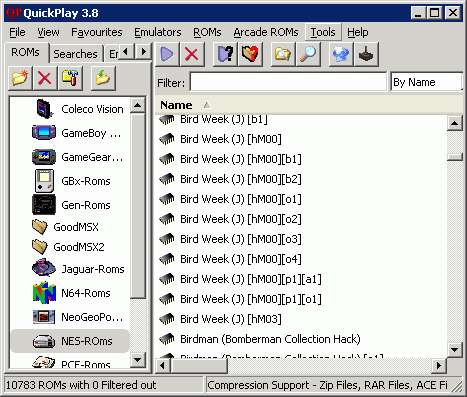Select the Jaguar-Roms console icon

click(x=44, y=268)
